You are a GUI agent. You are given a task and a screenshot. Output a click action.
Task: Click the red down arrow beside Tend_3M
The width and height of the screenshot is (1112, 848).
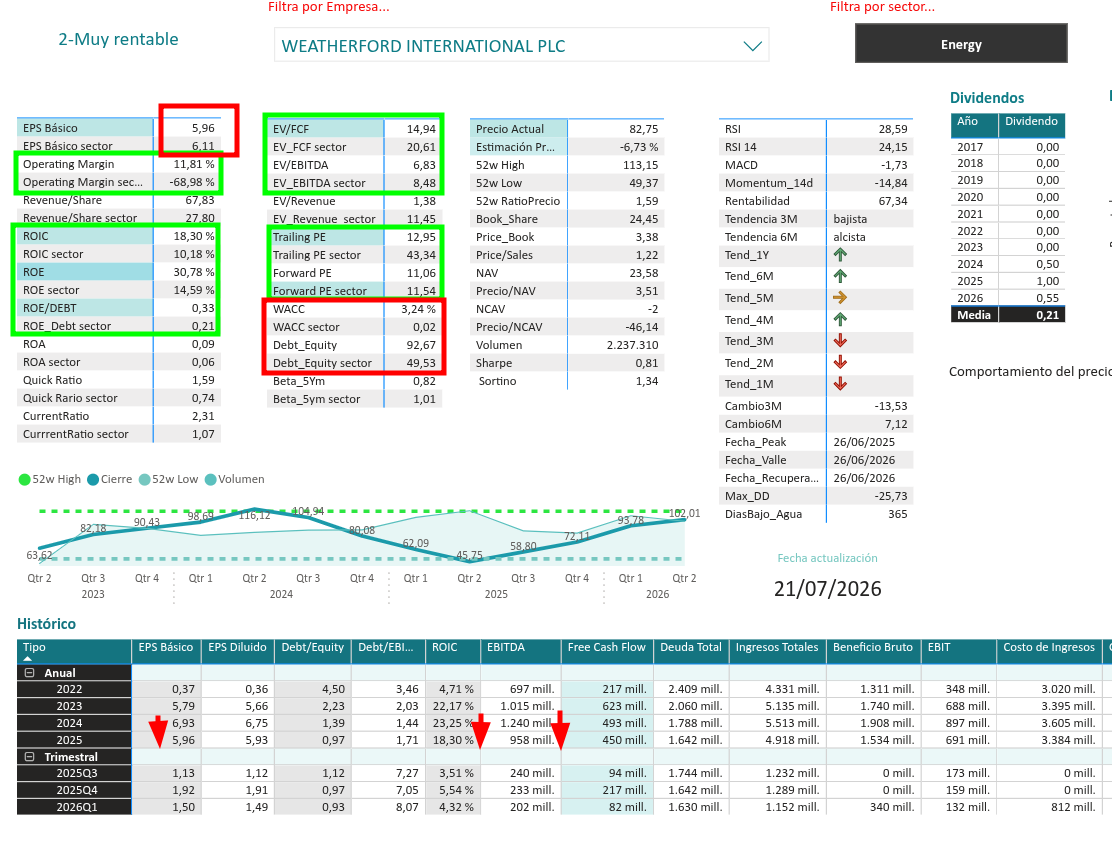(x=840, y=341)
